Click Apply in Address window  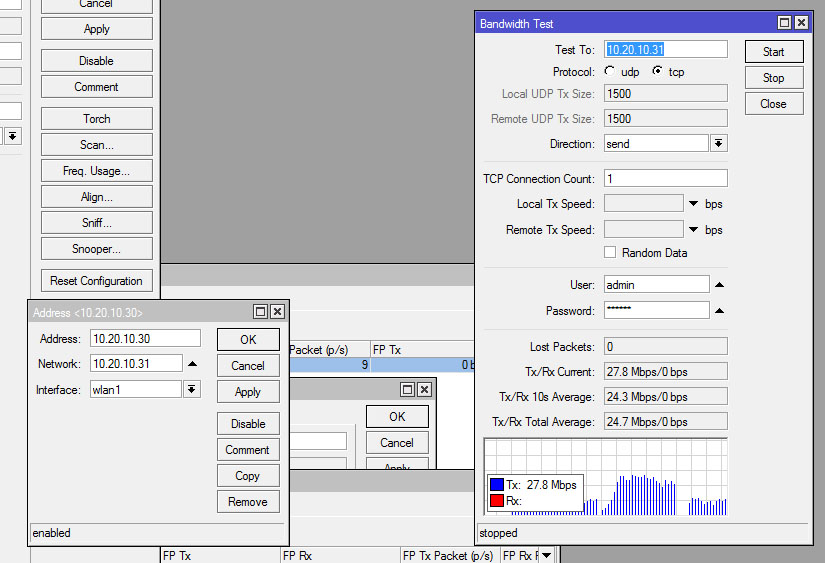tap(248, 392)
